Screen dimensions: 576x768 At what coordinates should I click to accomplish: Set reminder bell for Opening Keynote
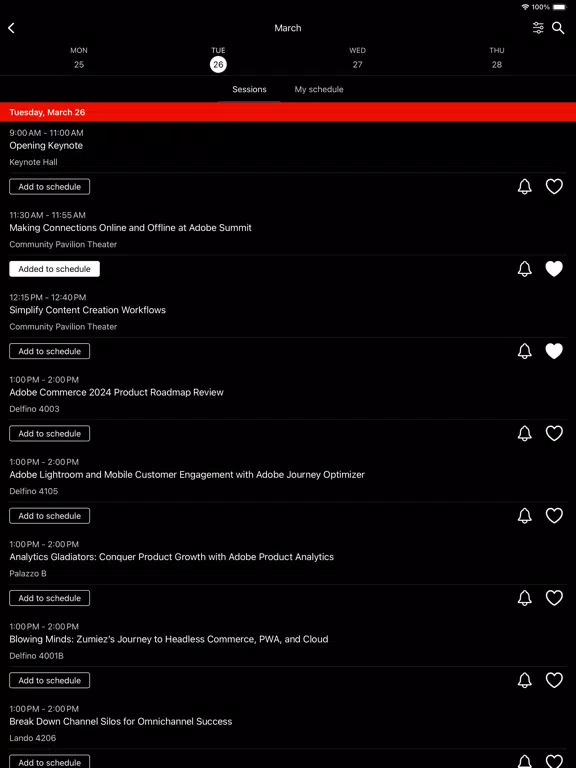coord(525,187)
